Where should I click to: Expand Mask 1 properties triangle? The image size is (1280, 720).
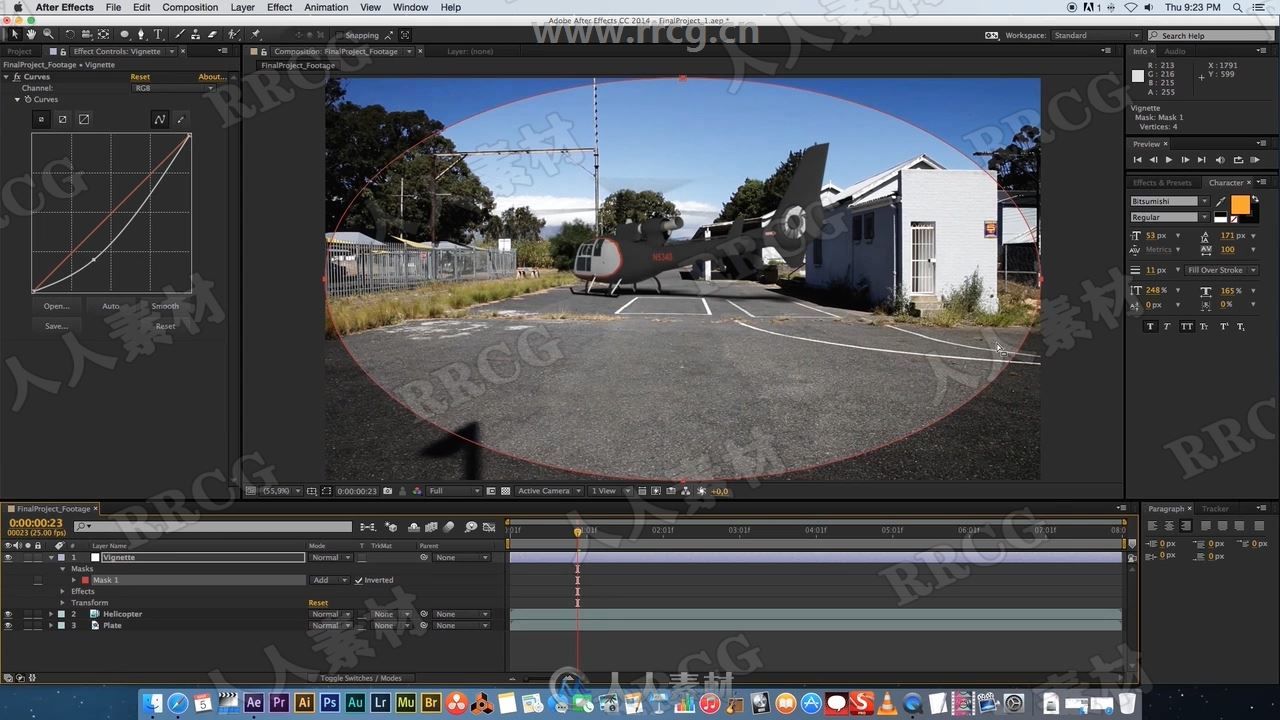74,580
